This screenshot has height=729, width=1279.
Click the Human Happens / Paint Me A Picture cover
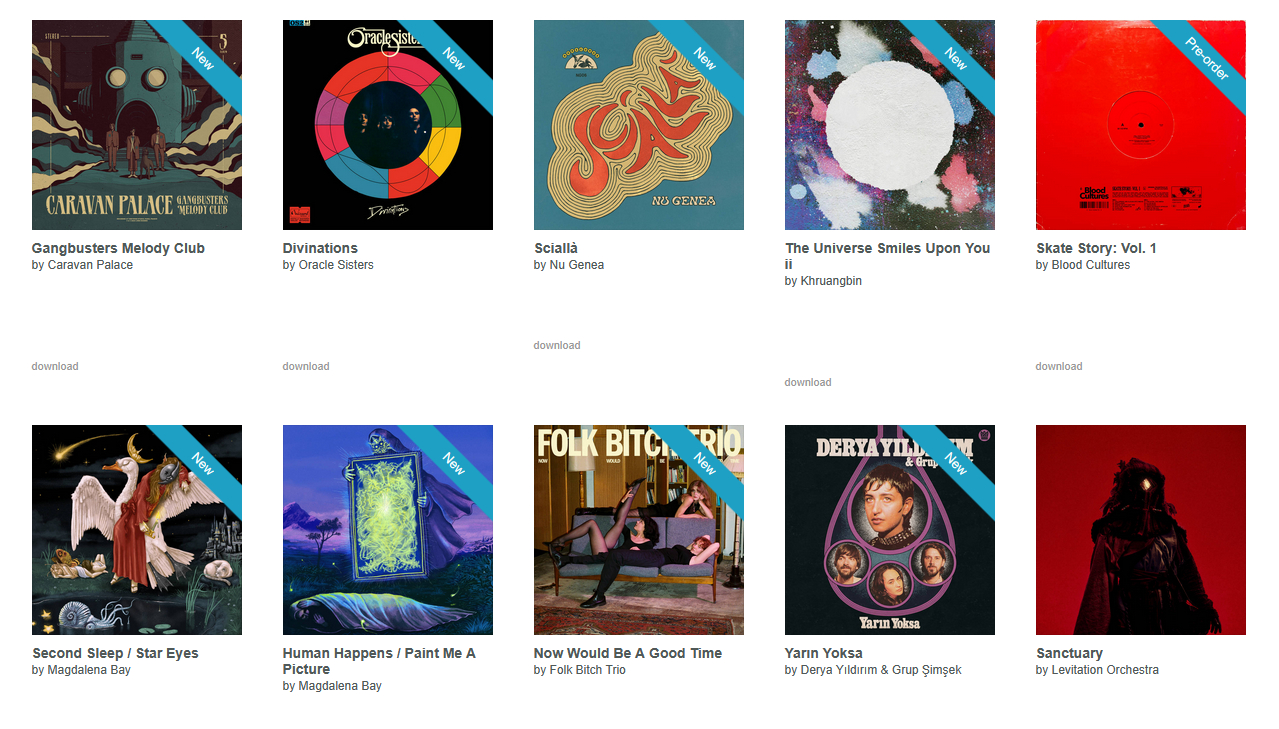(388, 530)
